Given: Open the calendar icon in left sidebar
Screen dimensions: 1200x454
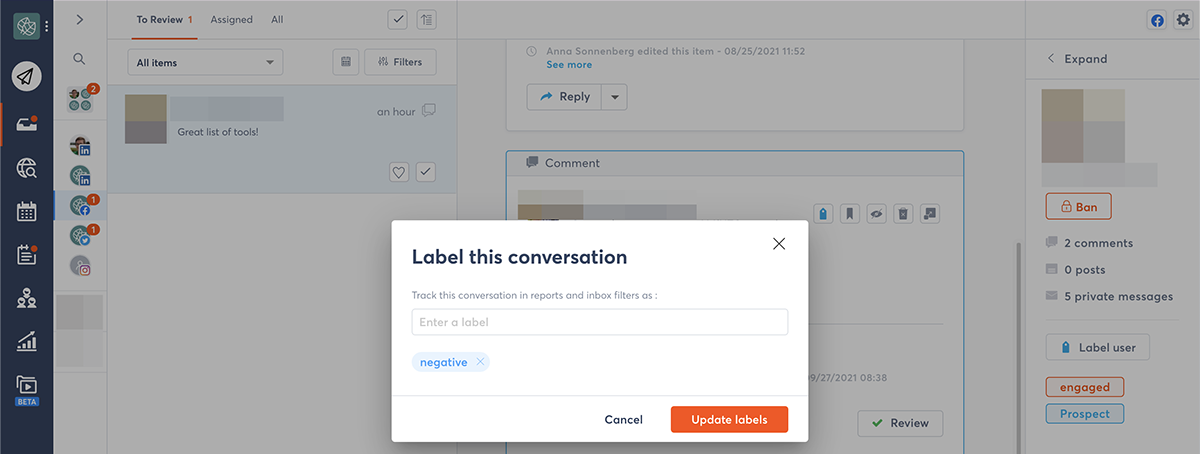Looking at the screenshot, I should 27,211.
